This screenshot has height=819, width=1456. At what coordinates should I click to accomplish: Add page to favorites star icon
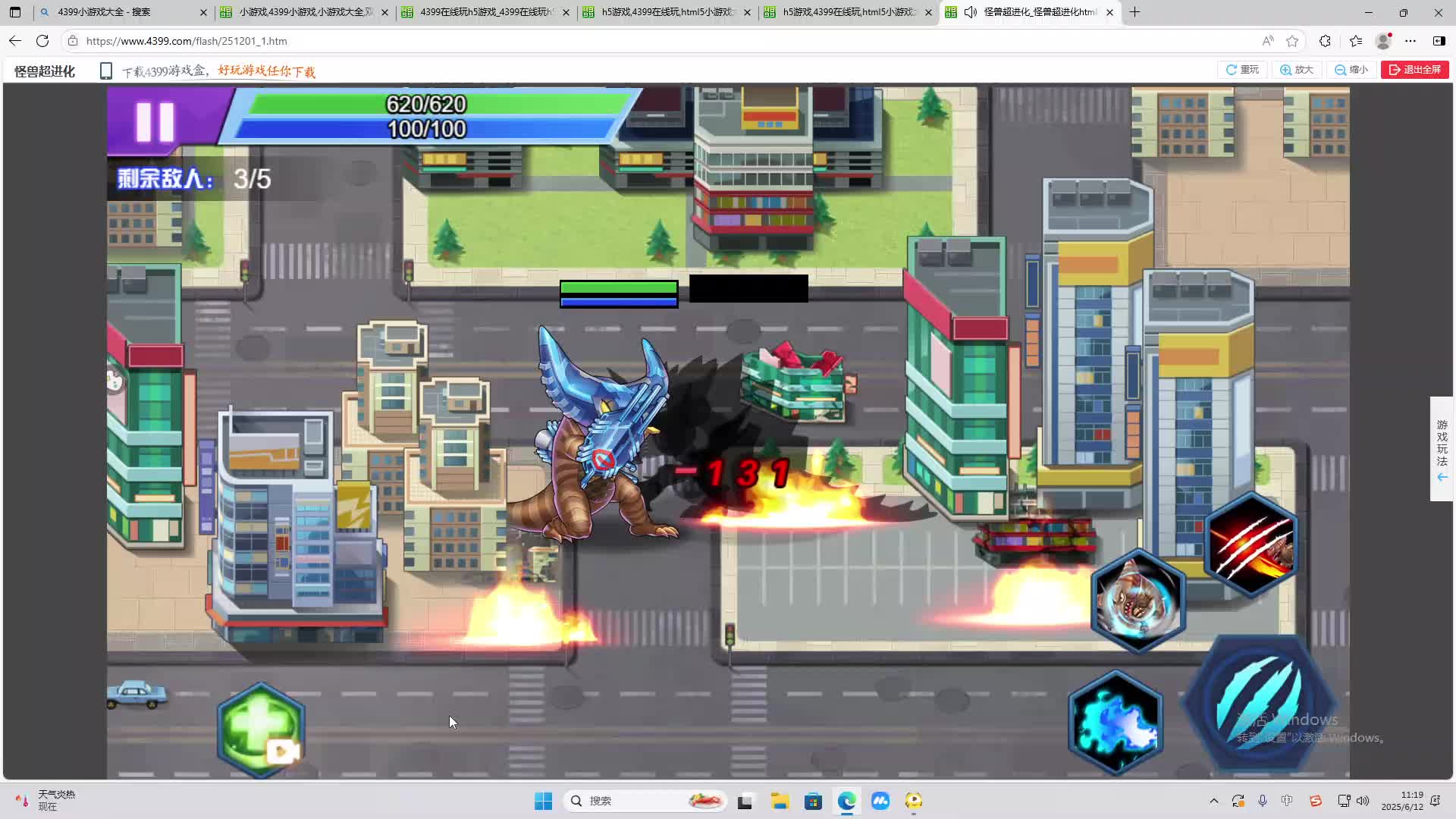(1292, 41)
